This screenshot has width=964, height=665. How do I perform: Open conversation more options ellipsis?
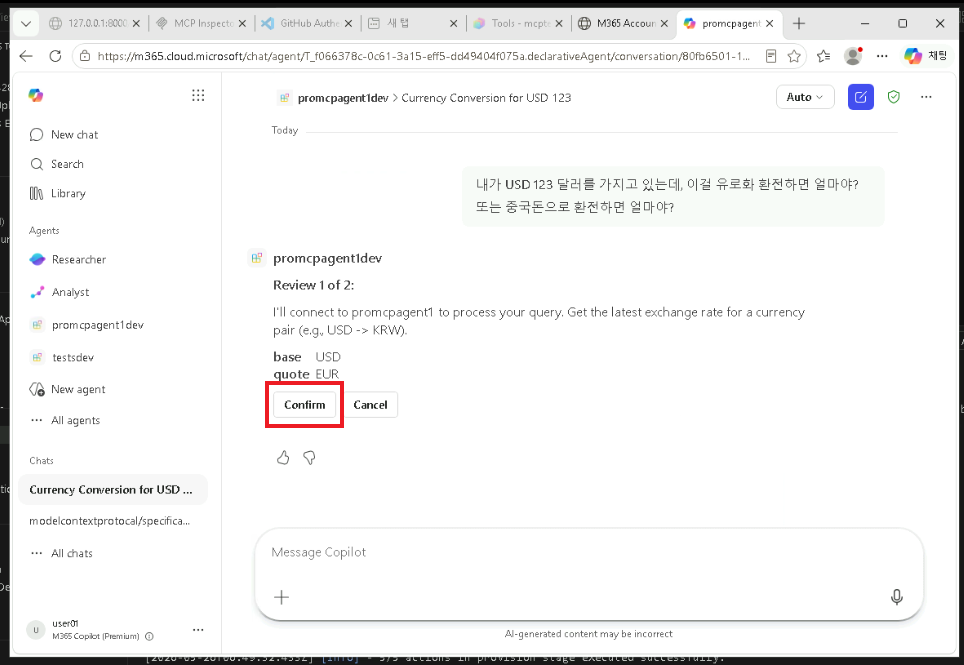pos(926,97)
